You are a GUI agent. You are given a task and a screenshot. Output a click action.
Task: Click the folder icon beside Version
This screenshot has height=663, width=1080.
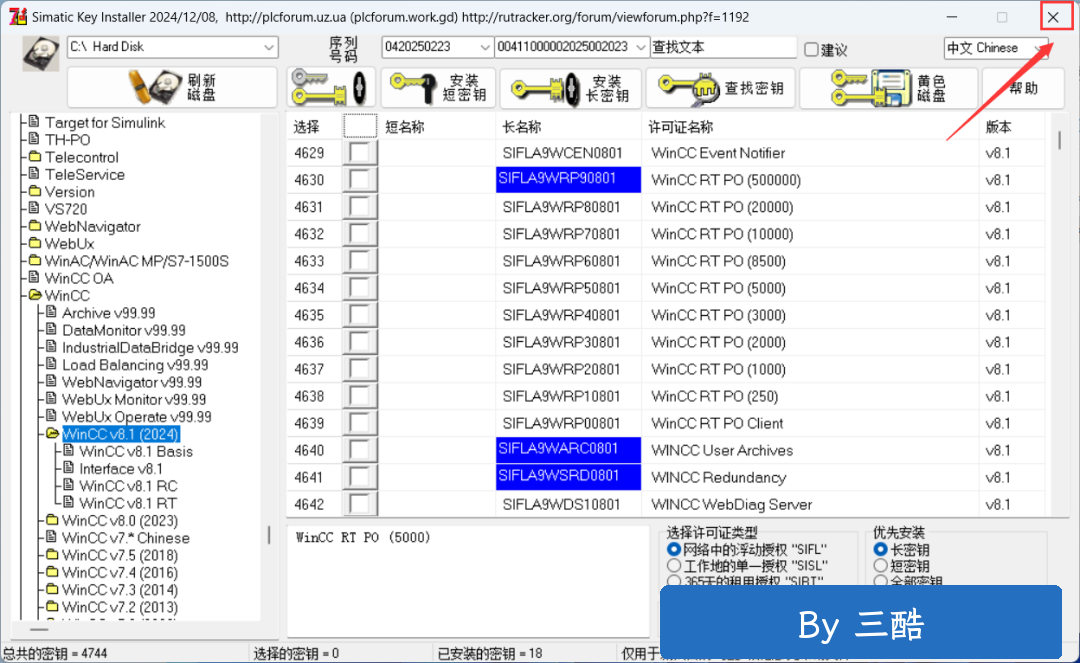(x=34, y=191)
